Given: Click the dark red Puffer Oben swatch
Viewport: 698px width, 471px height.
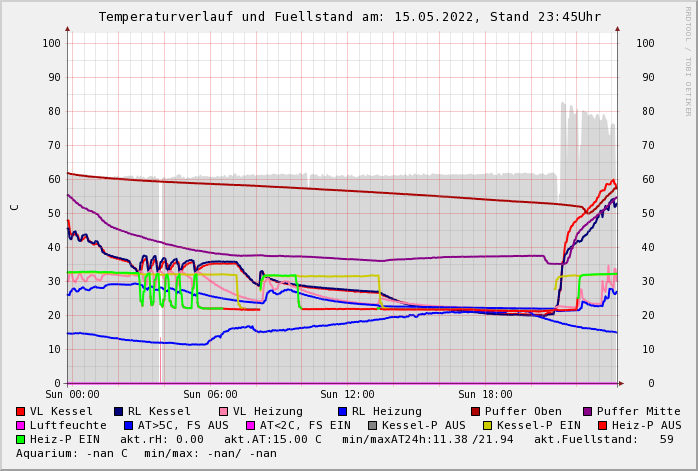Looking at the screenshot, I should click(x=476, y=412).
